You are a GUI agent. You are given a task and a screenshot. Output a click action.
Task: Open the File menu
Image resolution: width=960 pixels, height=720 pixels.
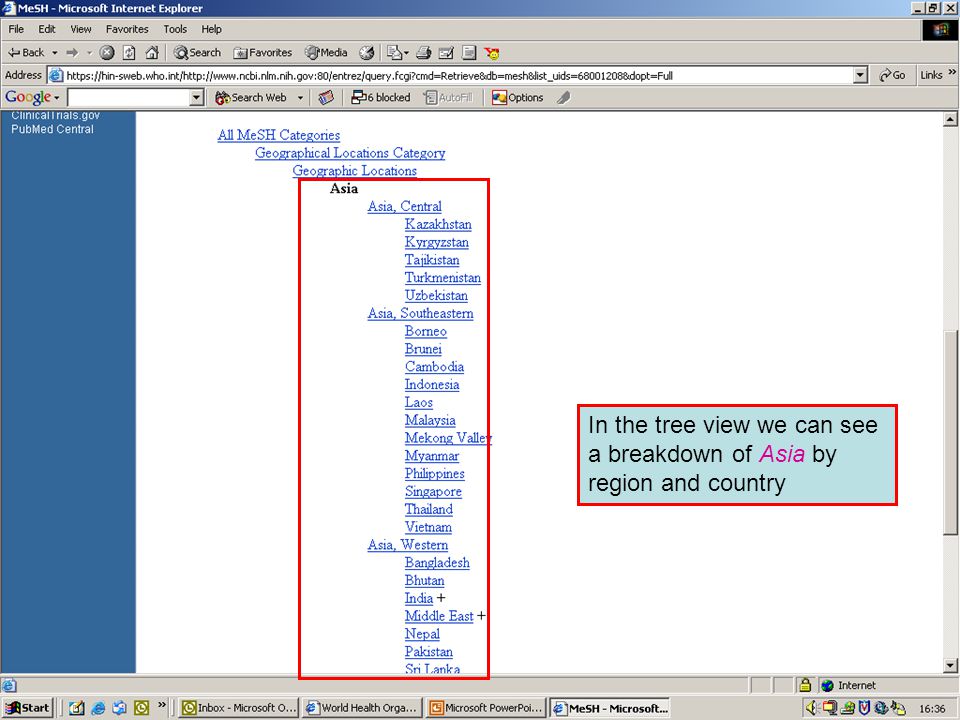coord(16,29)
